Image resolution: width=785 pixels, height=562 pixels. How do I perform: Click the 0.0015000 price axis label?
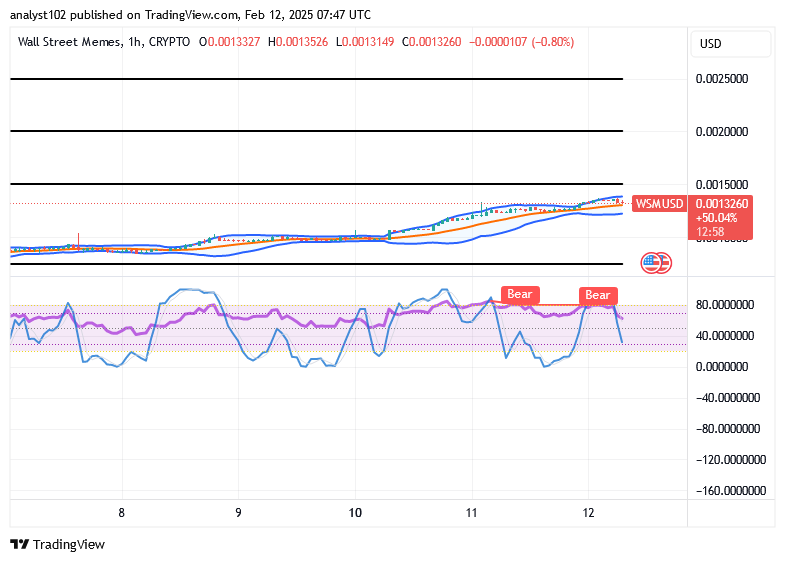click(722, 185)
